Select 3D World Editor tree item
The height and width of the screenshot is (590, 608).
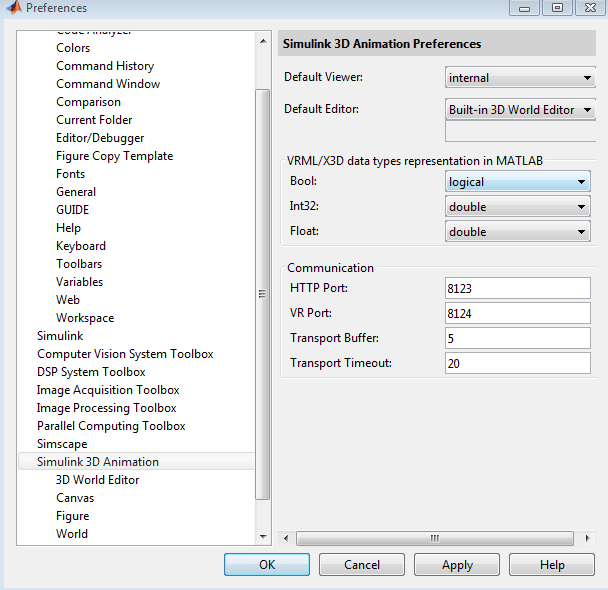coord(98,480)
